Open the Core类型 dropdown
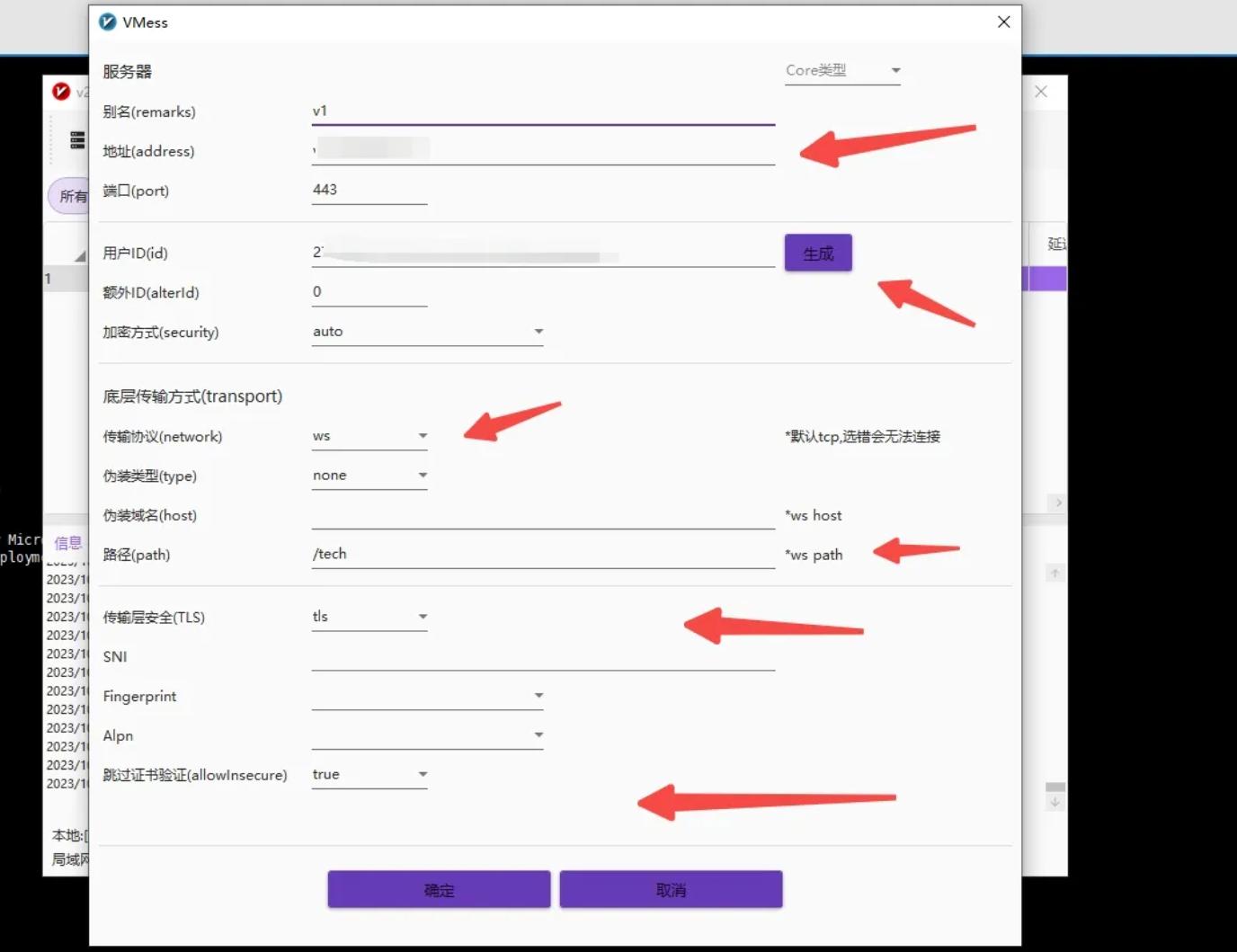 [843, 70]
